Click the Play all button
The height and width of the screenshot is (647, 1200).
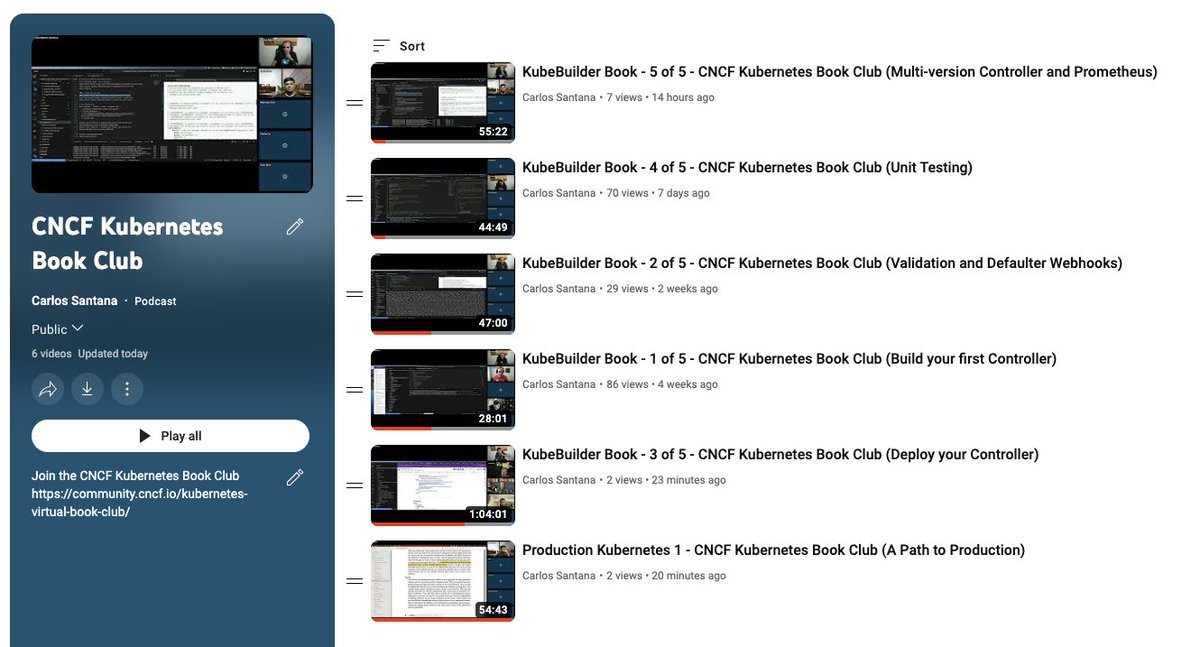(170, 436)
